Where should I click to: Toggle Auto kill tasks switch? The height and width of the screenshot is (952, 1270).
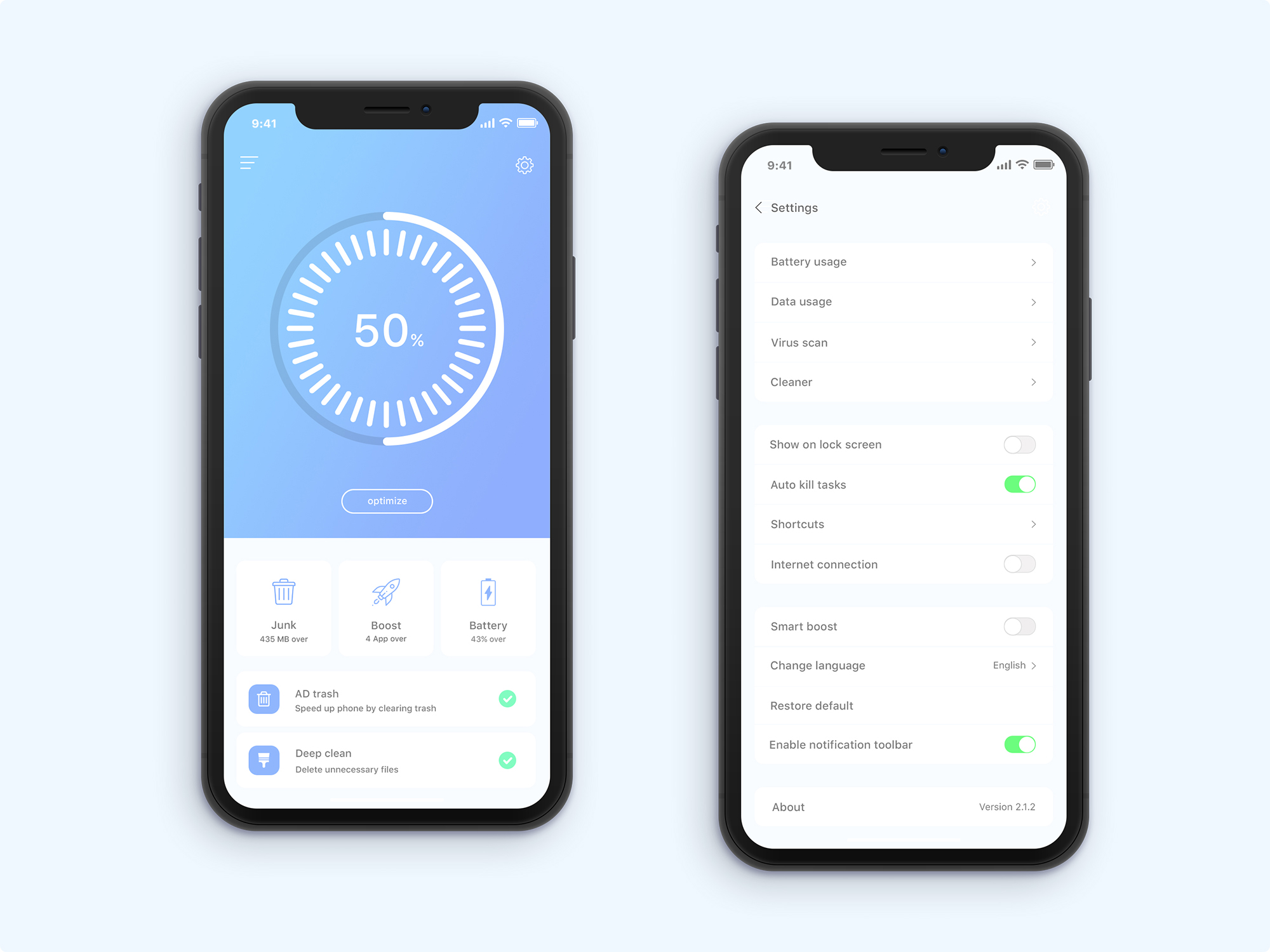(x=1022, y=485)
